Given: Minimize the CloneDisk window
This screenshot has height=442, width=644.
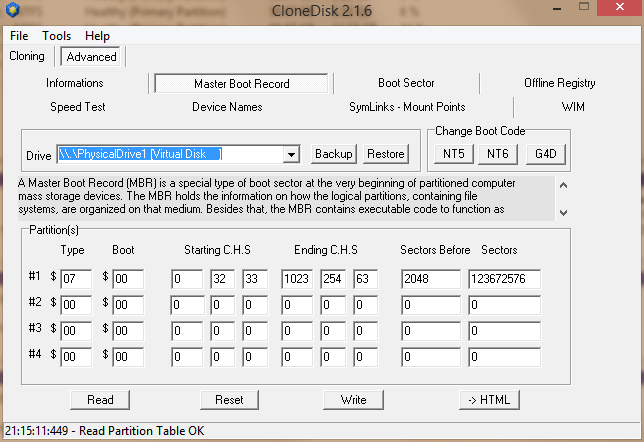Looking at the screenshot, I should coord(557,8).
